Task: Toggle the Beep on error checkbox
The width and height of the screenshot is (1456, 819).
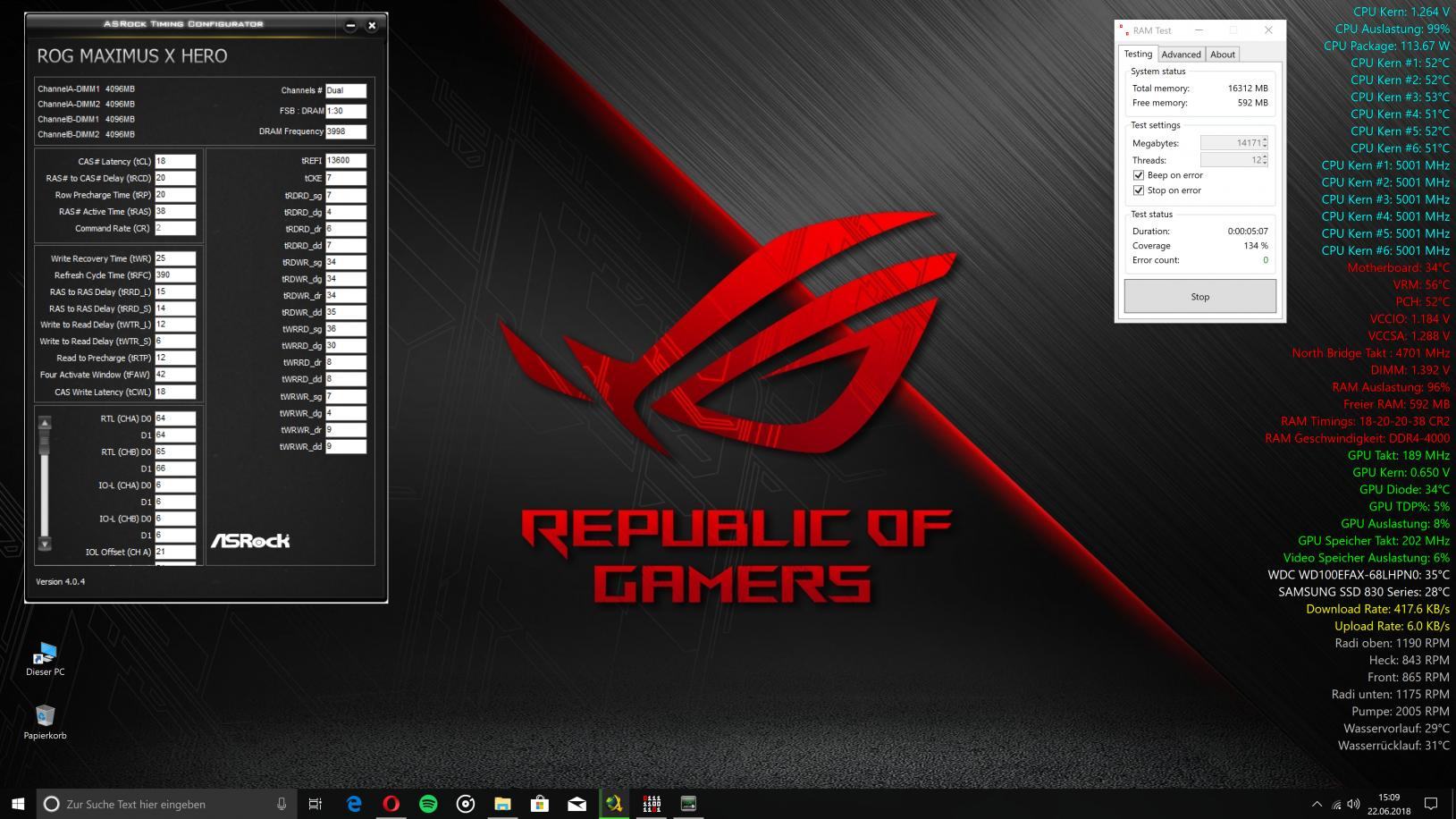Action: (x=1138, y=175)
